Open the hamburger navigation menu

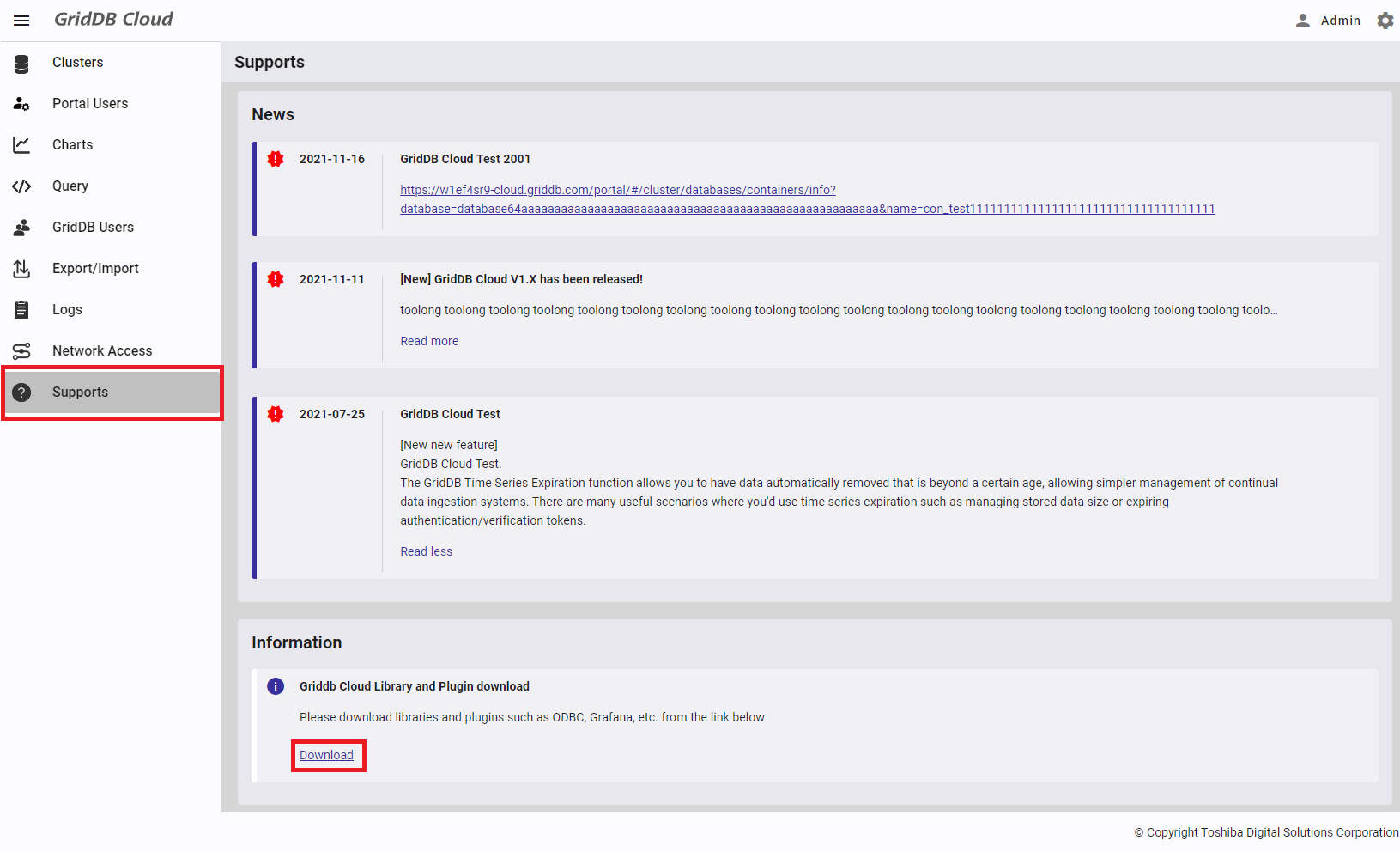click(x=21, y=21)
